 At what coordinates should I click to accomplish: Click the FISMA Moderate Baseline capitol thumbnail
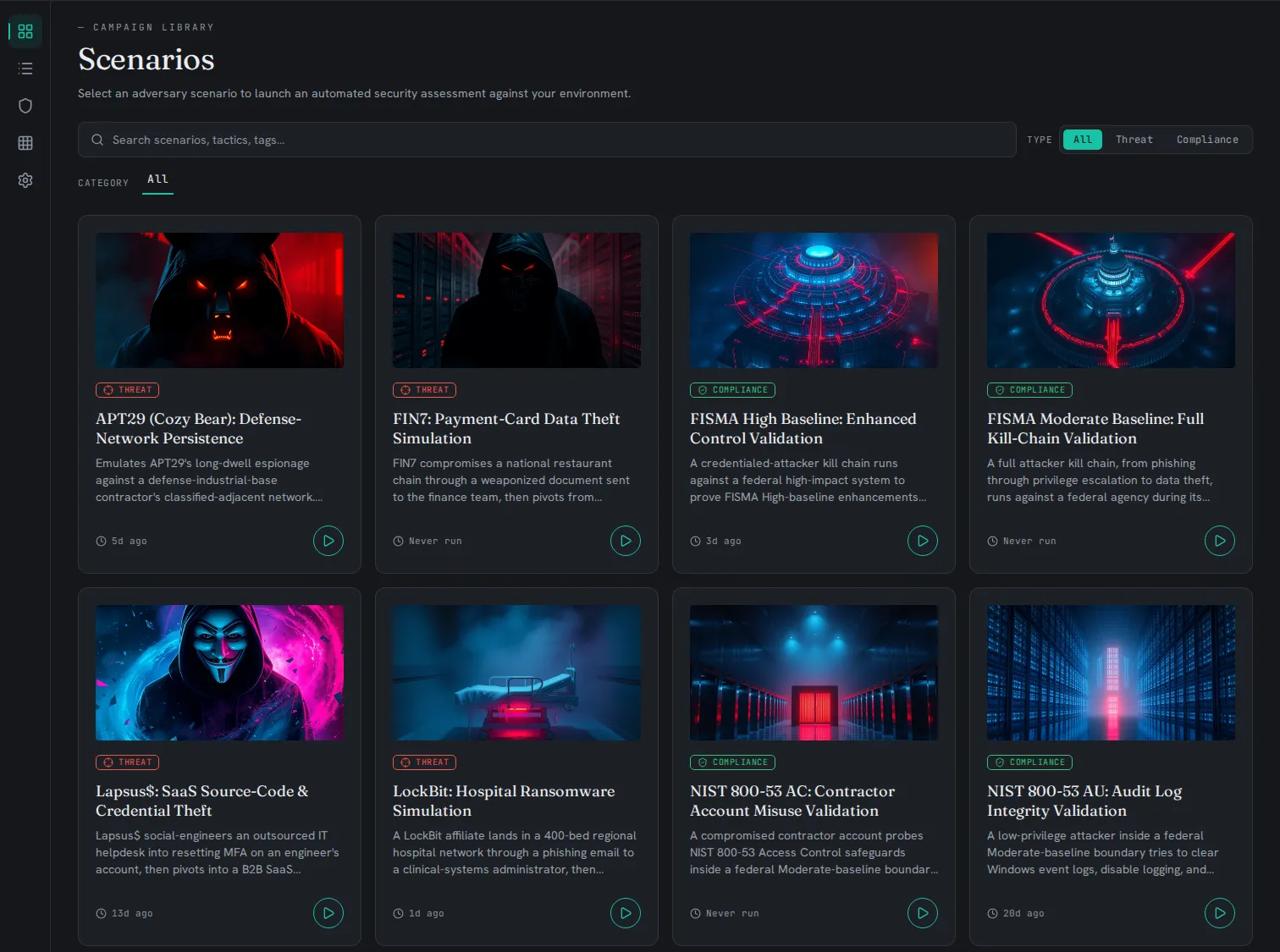pyautogui.click(x=1111, y=300)
